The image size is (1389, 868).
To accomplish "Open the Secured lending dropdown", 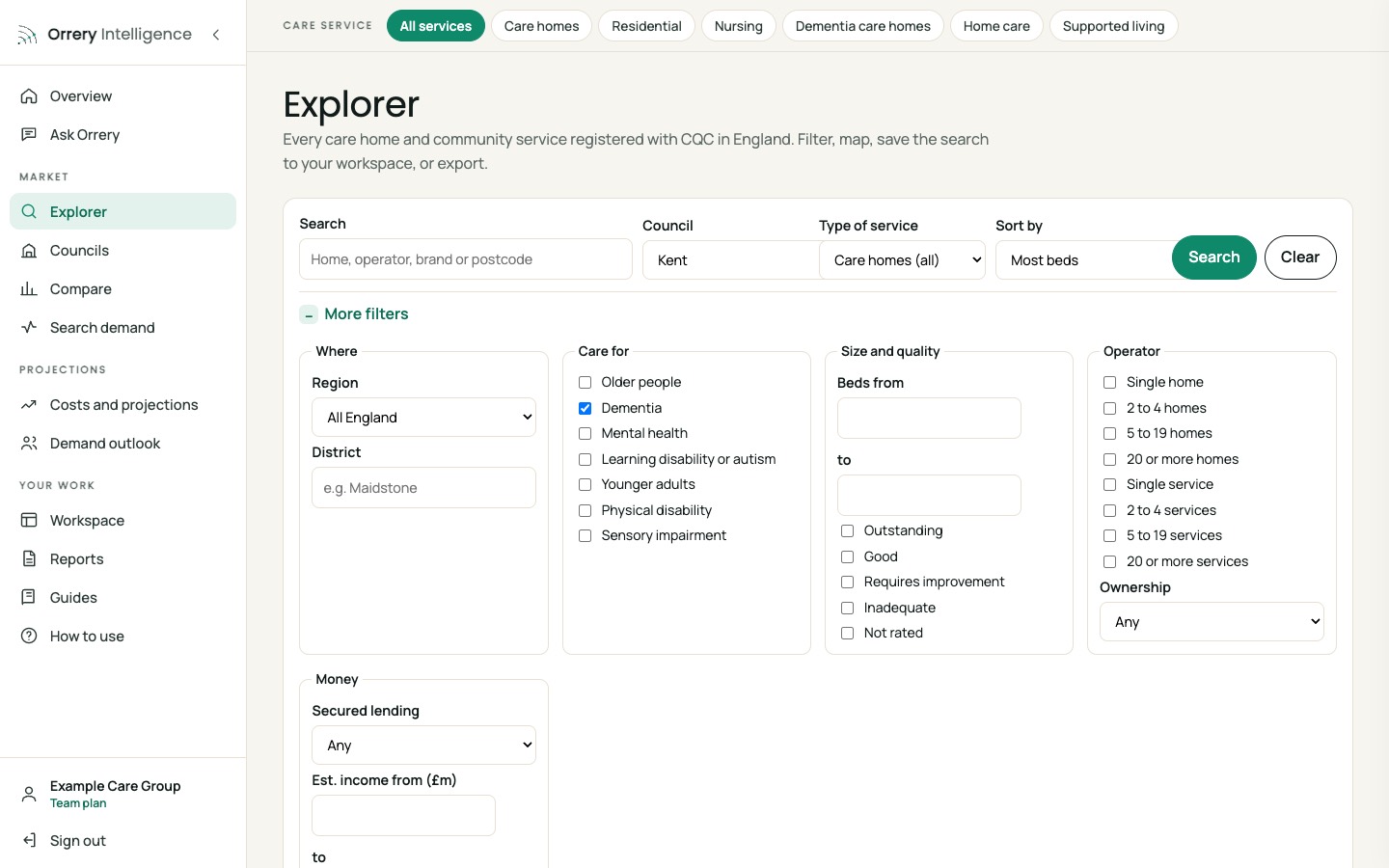I will 423,746.
